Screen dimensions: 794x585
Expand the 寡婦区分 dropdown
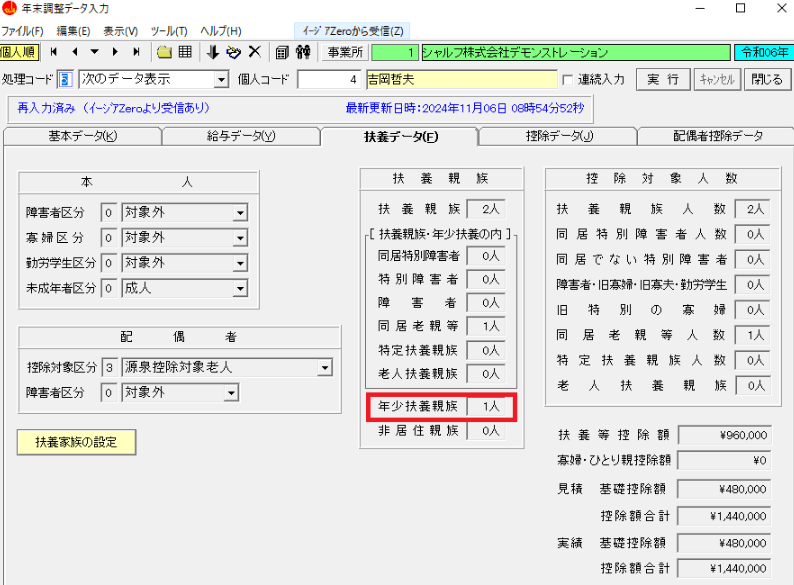coord(240,238)
